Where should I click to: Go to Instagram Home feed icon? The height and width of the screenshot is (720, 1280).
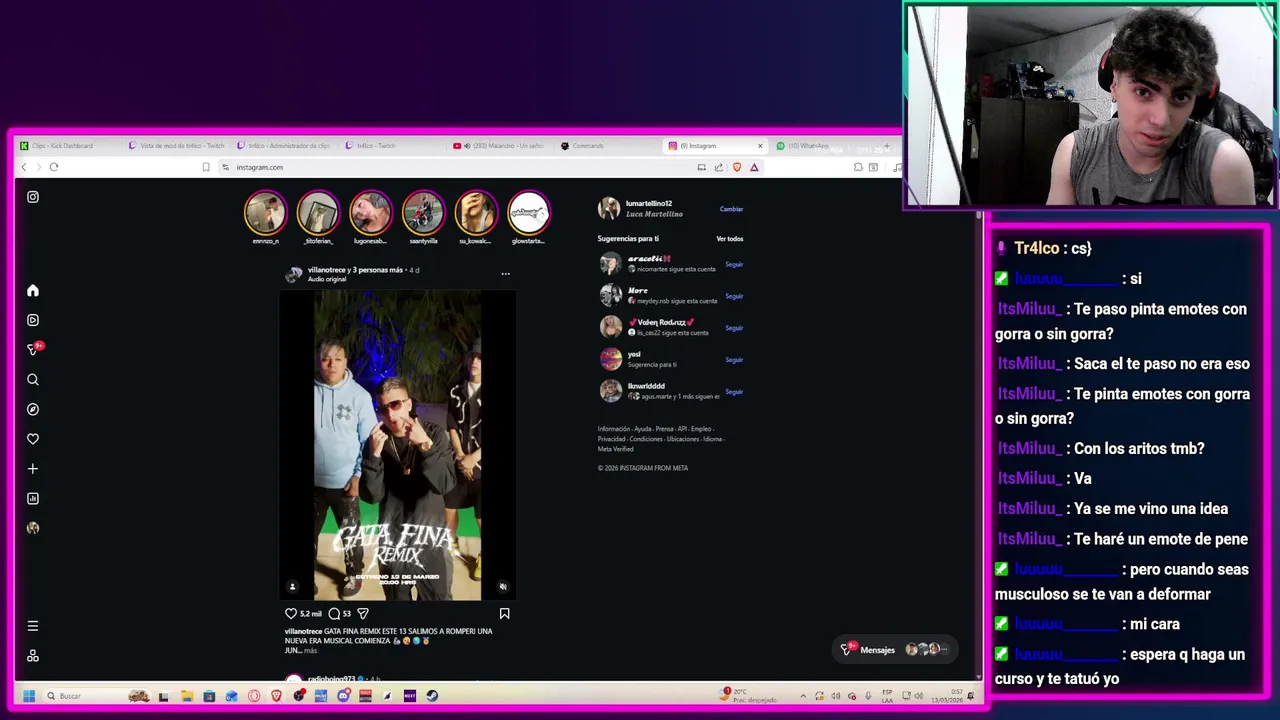pyautogui.click(x=33, y=290)
